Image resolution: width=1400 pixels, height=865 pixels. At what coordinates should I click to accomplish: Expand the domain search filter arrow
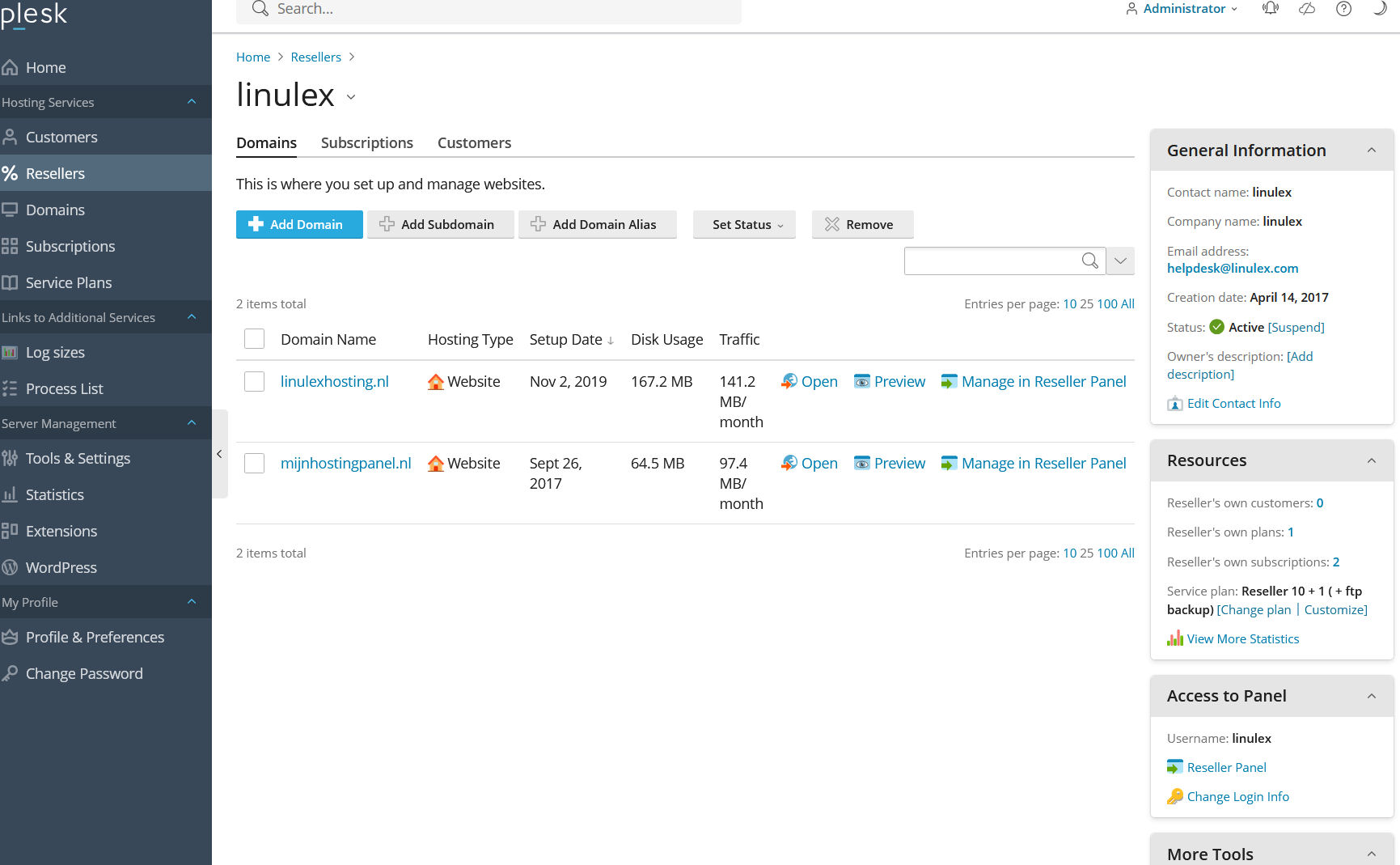1120,261
